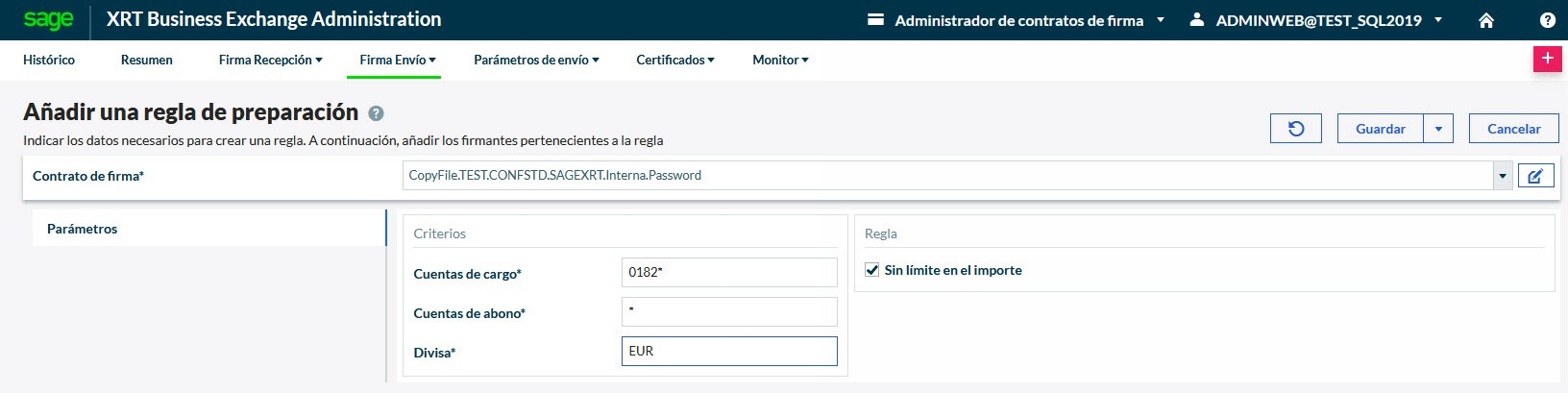1568x393 pixels.
Task: Open the Firma Envío menu
Action: point(397,60)
